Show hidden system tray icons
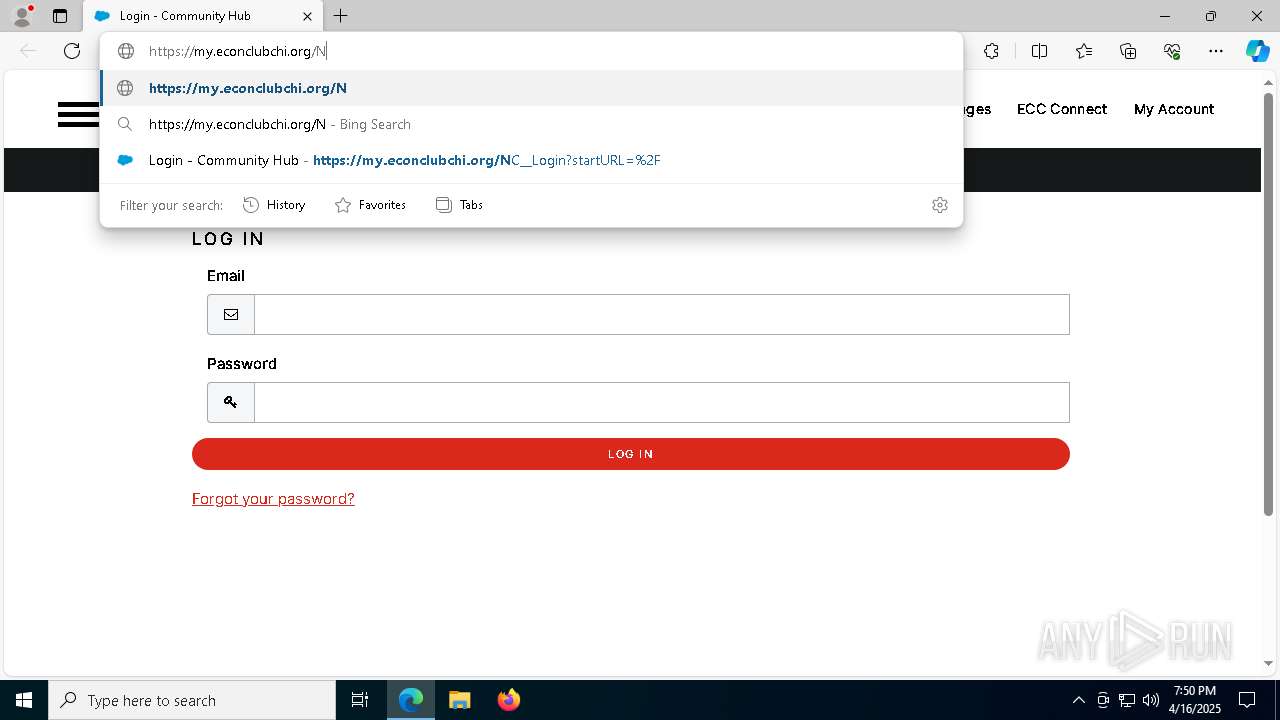The image size is (1280, 720). click(1078, 700)
